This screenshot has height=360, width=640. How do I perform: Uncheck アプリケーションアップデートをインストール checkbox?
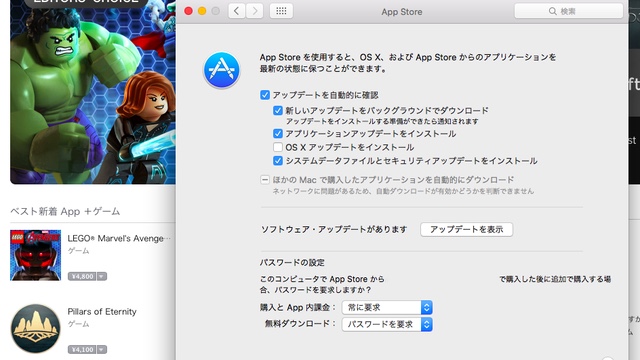(x=278, y=133)
